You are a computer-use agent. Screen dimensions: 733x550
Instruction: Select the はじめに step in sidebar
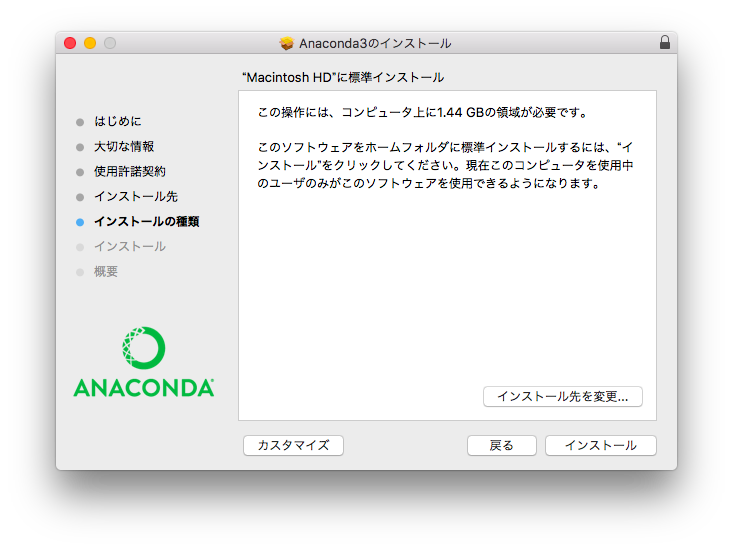118,121
